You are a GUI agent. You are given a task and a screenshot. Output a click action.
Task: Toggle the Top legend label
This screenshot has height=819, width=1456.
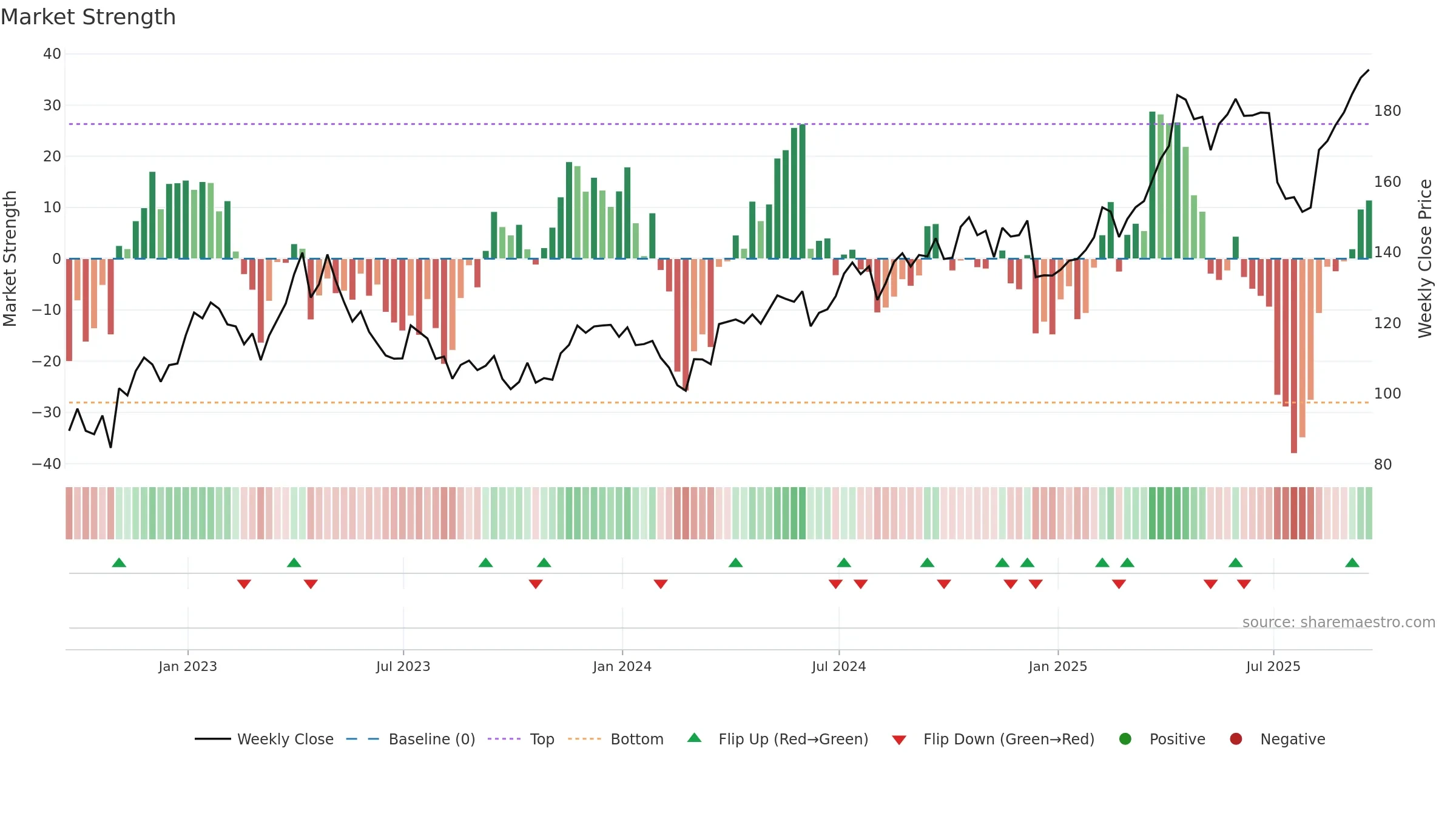click(542, 739)
